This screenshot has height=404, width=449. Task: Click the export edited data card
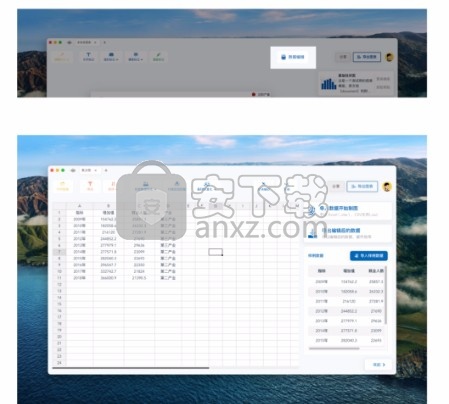pyautogui.click(x=348, y=233)
